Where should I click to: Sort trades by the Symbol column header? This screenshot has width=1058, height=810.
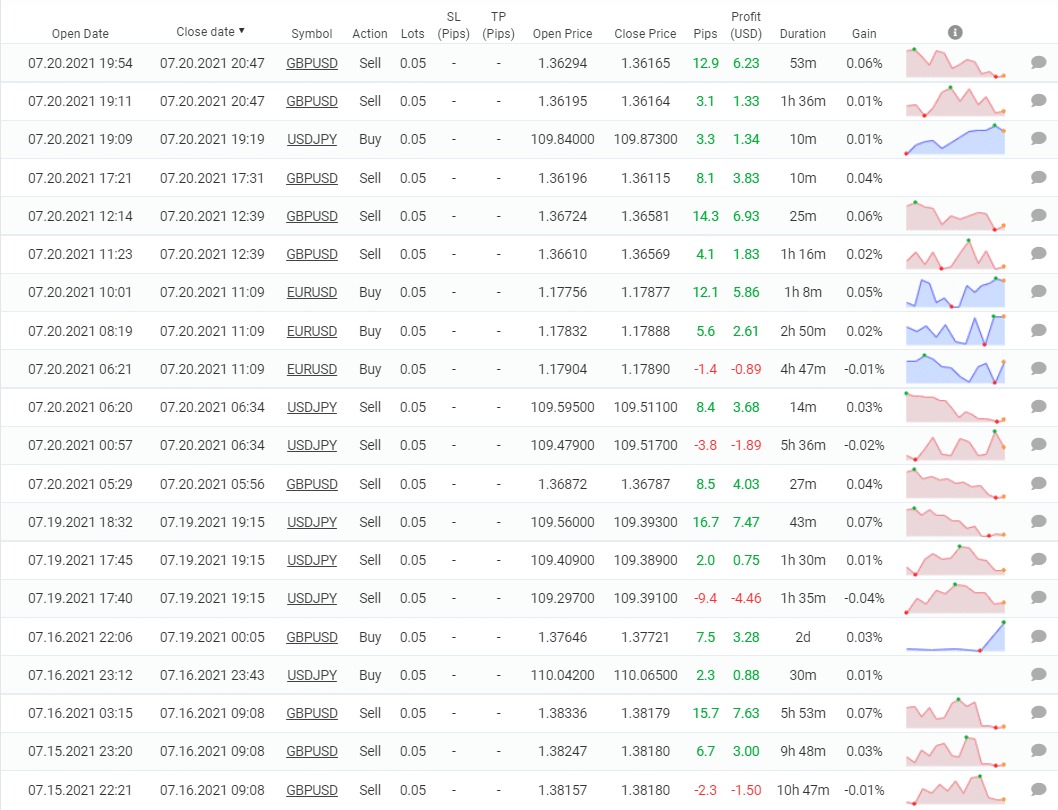(x=312, y=33)
